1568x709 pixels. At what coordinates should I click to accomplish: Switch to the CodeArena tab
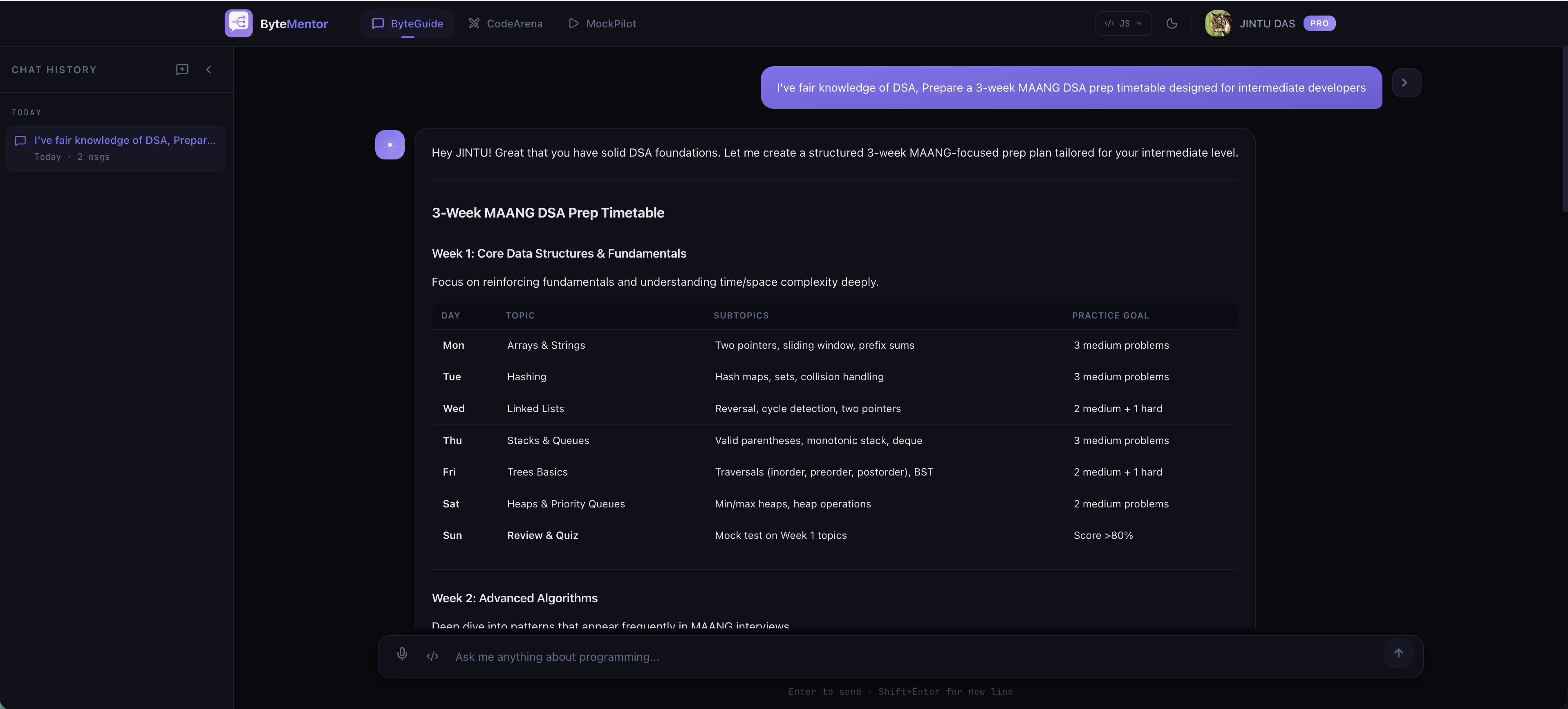point(505,23)
